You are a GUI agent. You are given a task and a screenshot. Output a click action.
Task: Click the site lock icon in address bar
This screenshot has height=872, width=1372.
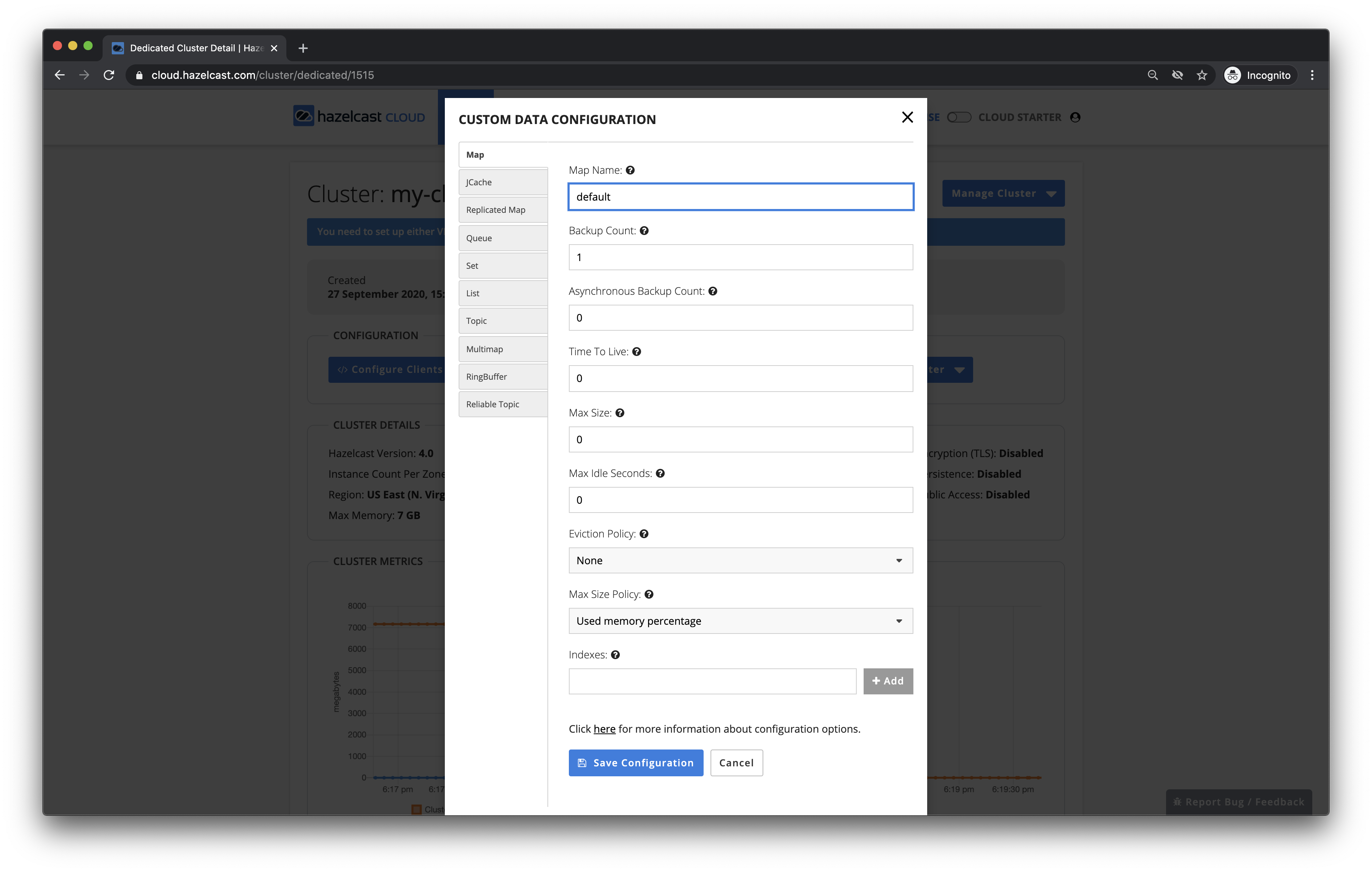click(139, 75)
